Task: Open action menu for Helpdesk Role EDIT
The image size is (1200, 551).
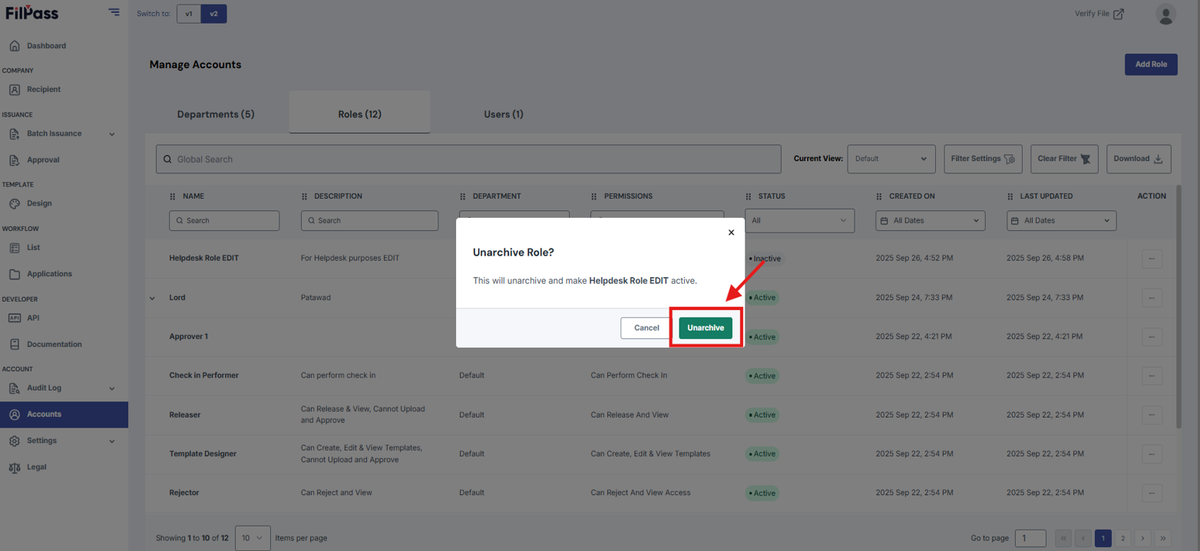Action: pos(1151,259)
